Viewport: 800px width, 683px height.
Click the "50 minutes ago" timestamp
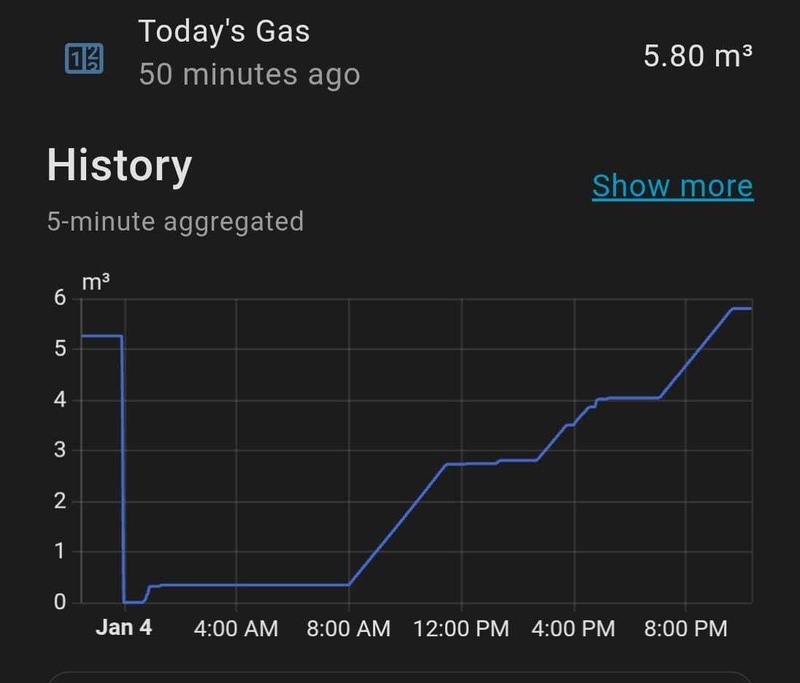(249, 74)
